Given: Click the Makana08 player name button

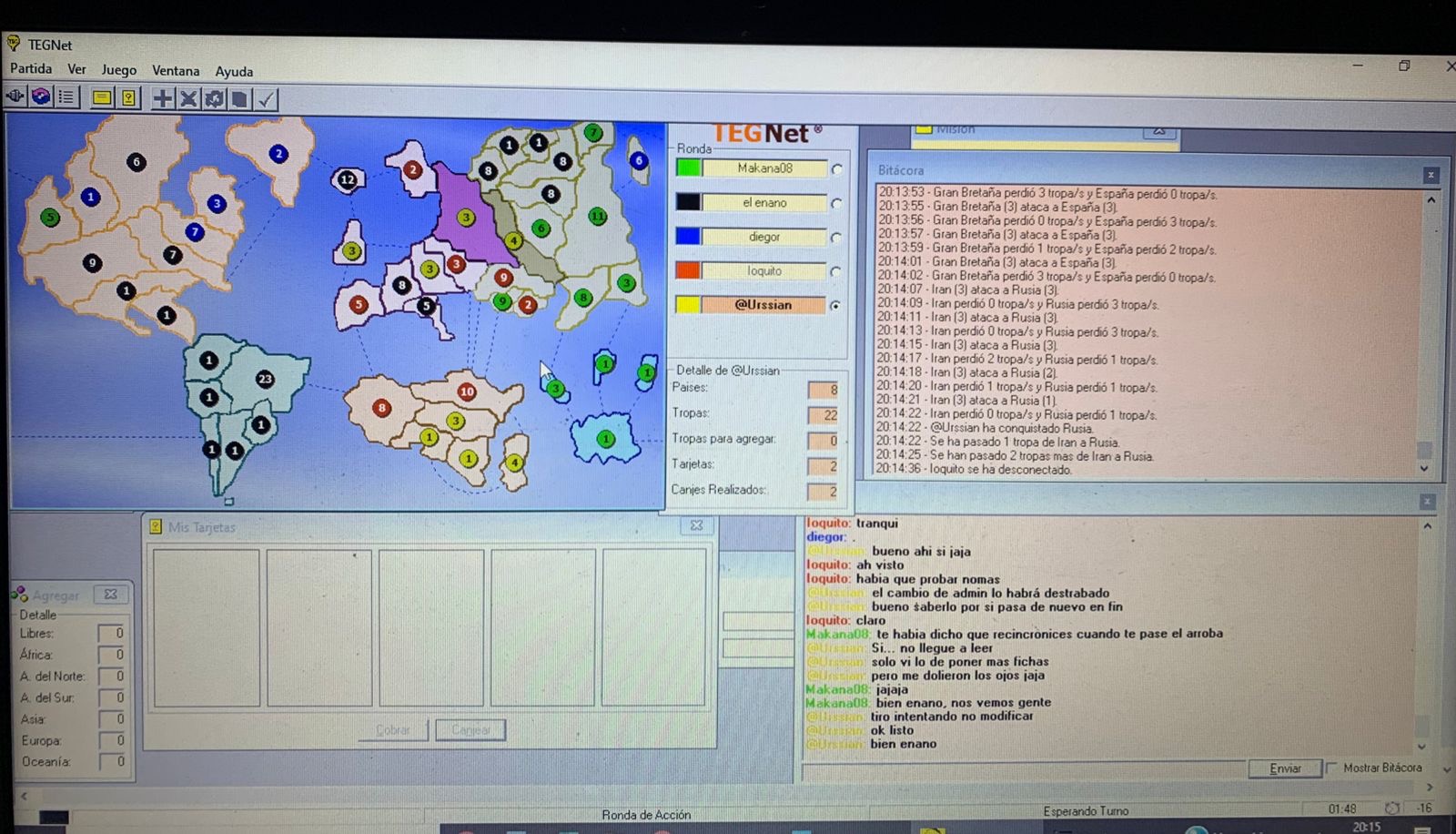Looking at the screenshot, I should (x=764, y=168).
